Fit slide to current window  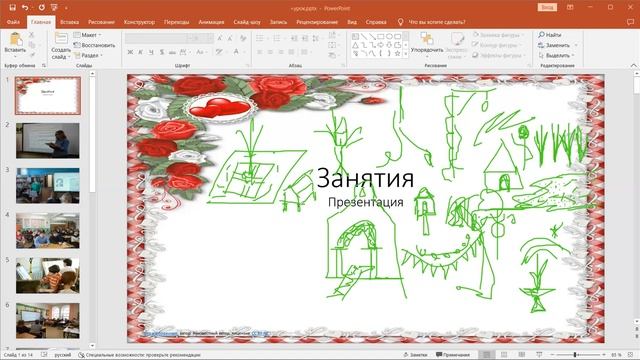pos(631,355)
